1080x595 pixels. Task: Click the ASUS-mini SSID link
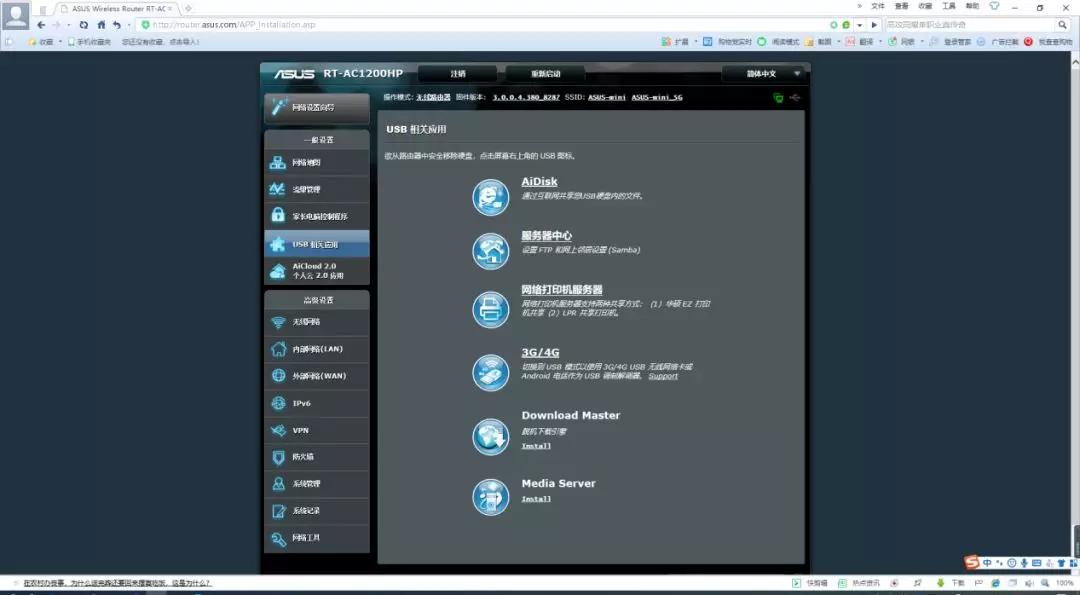tap(607, 98)
